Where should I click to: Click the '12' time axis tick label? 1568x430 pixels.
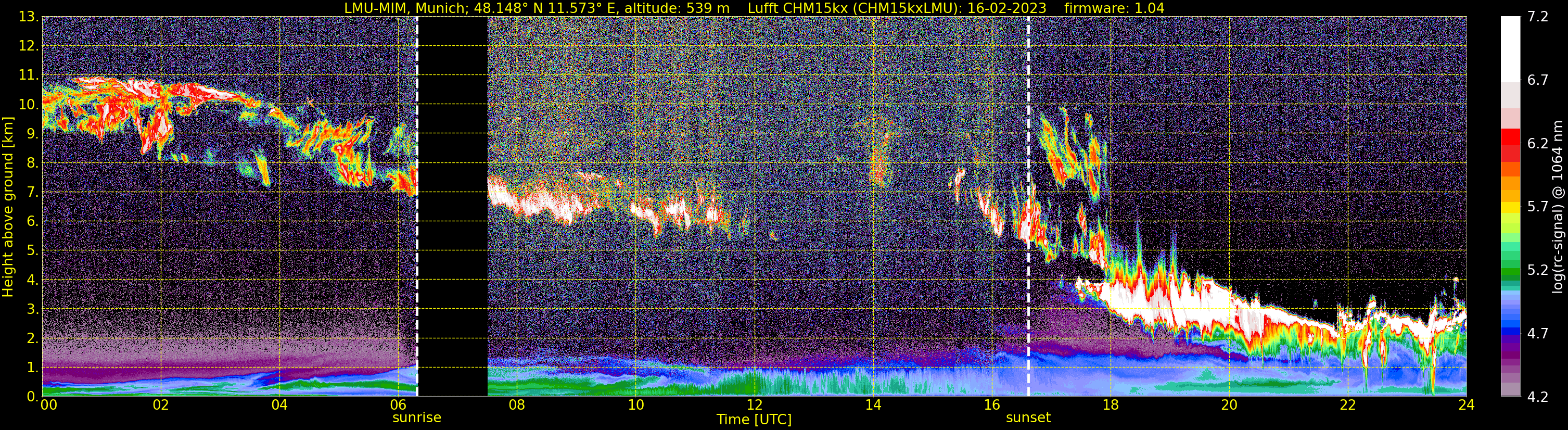pos(754,406)
